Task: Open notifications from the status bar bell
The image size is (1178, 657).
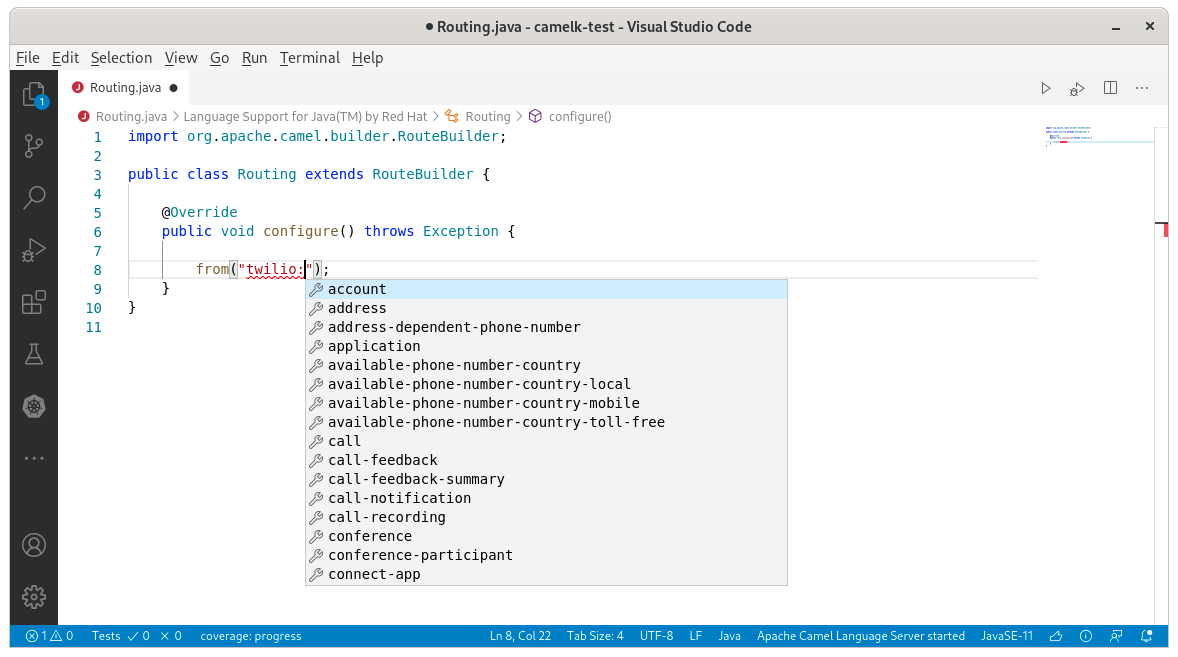Action: point(1145,635)
